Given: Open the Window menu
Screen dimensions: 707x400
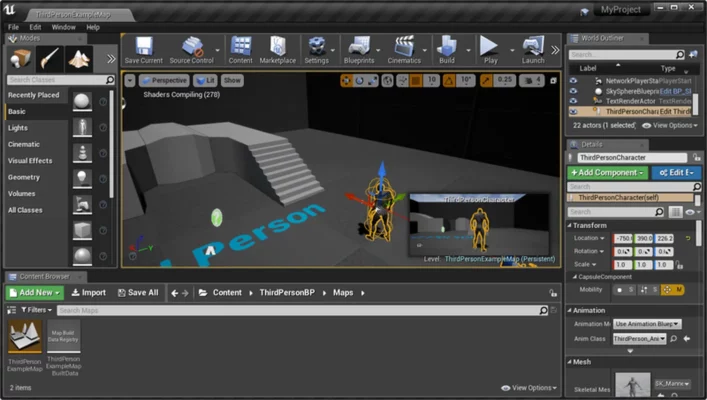Looking at the screenshot, I should click(63, 27).
